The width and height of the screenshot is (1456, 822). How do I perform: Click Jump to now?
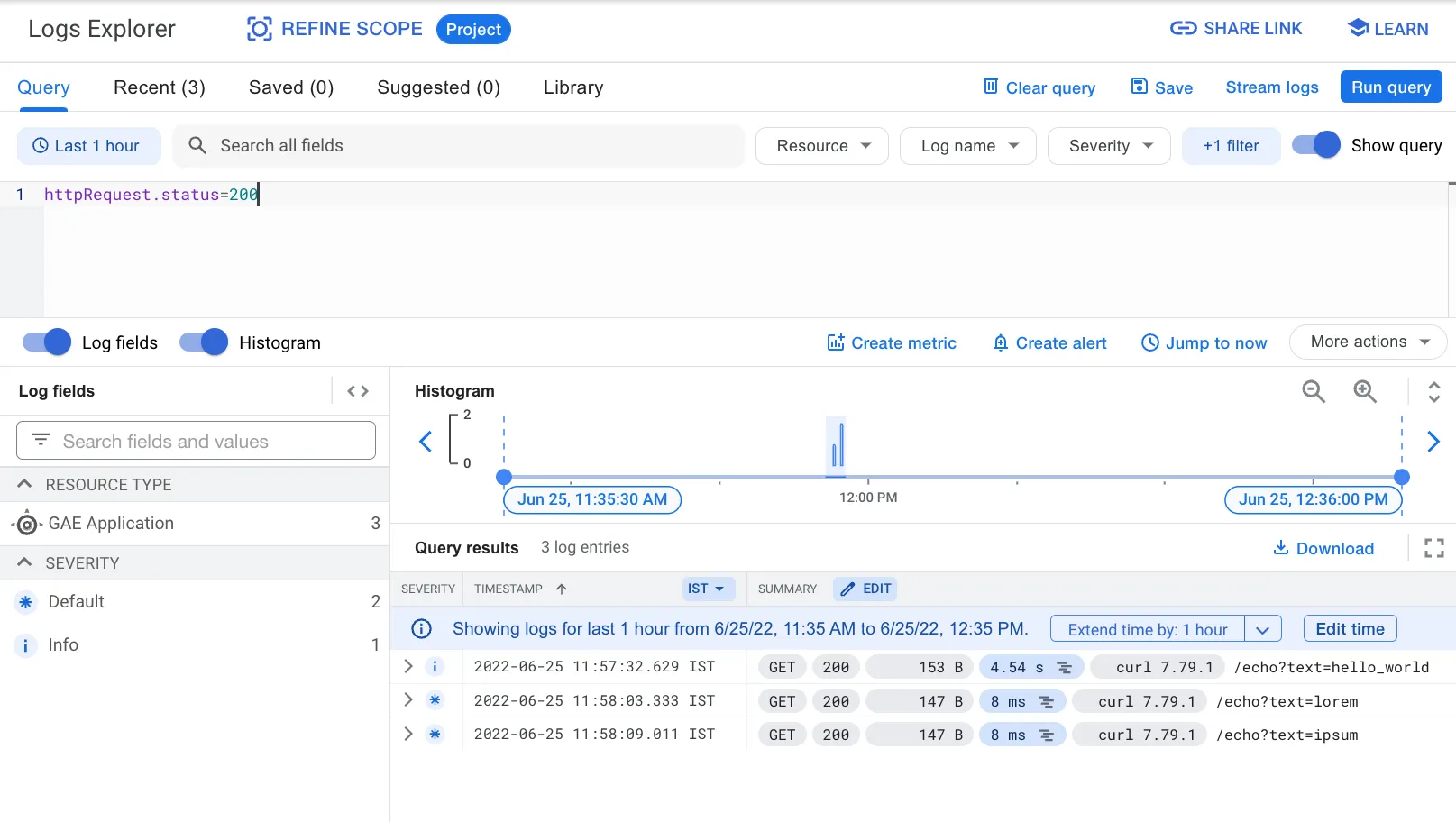[1204, 342]
